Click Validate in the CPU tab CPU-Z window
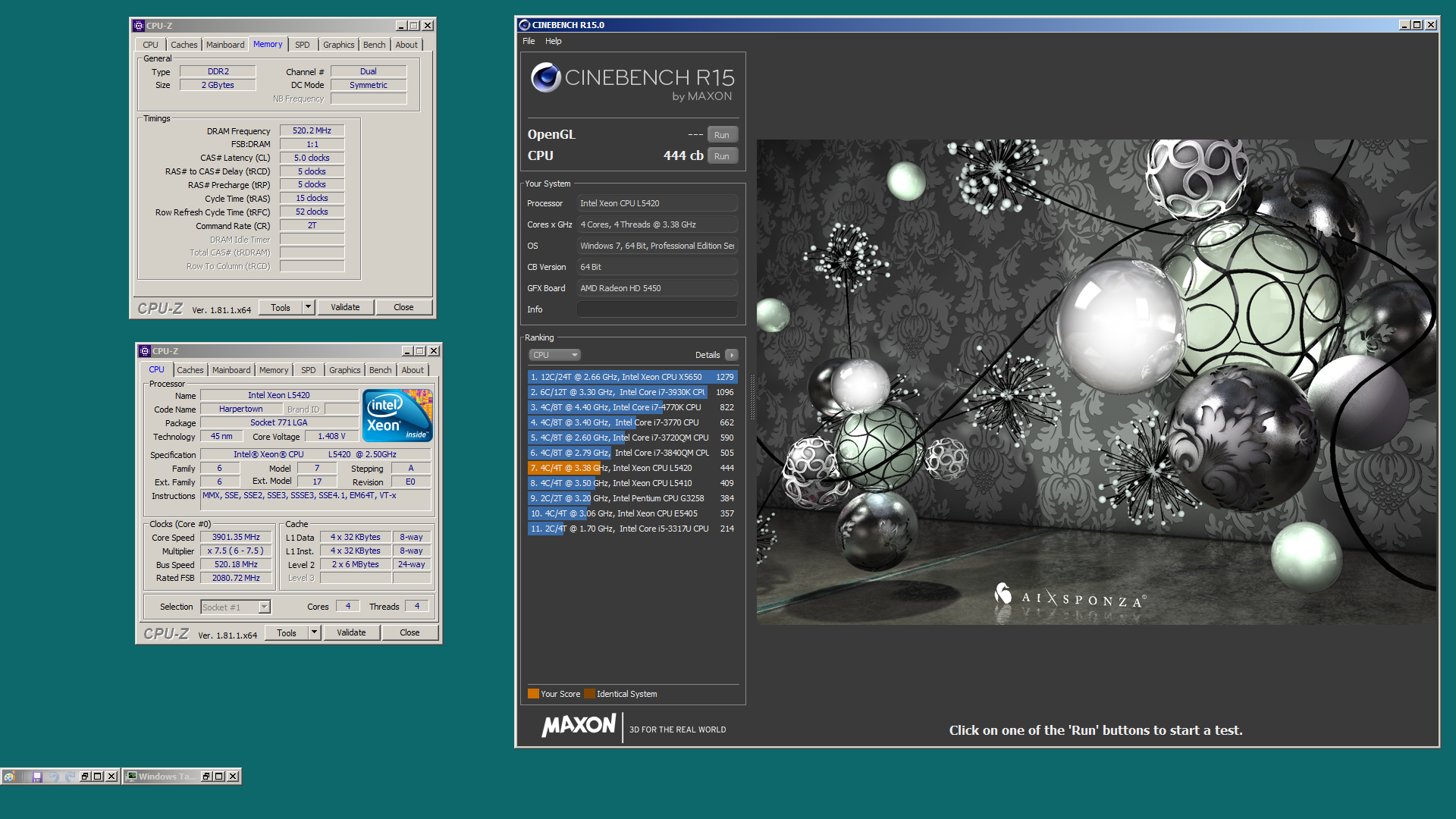The width and height of the screenshot is (1456, 819). pyautogui.click(x=351, y=632)
